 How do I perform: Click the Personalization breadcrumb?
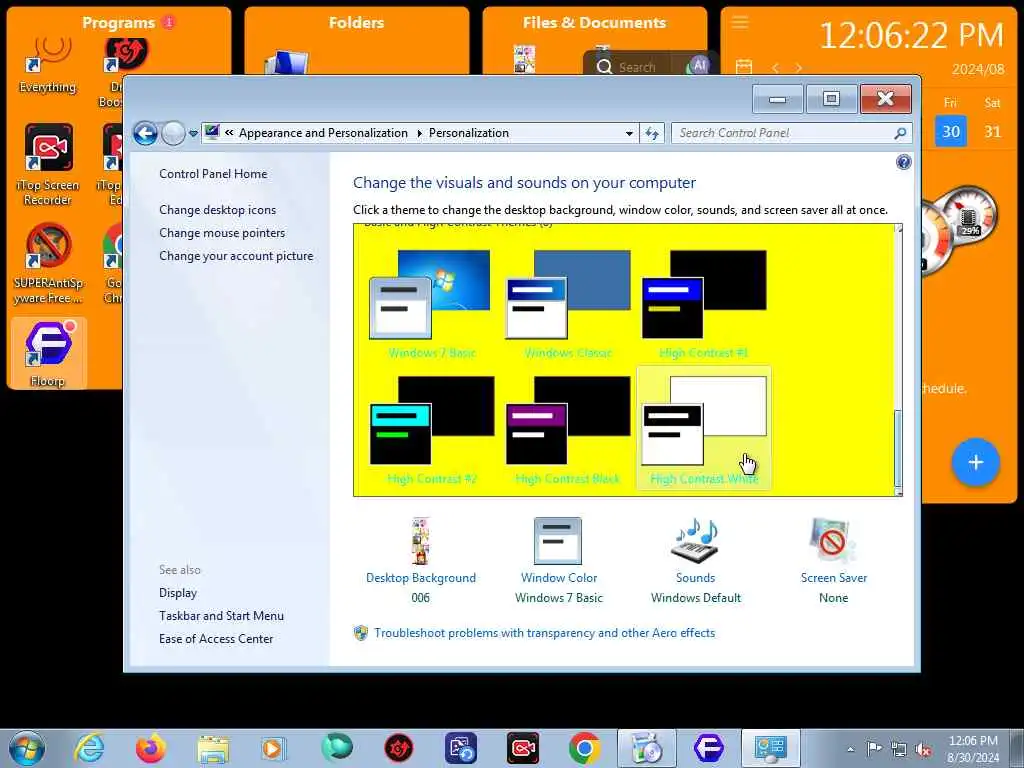point(468,133)
